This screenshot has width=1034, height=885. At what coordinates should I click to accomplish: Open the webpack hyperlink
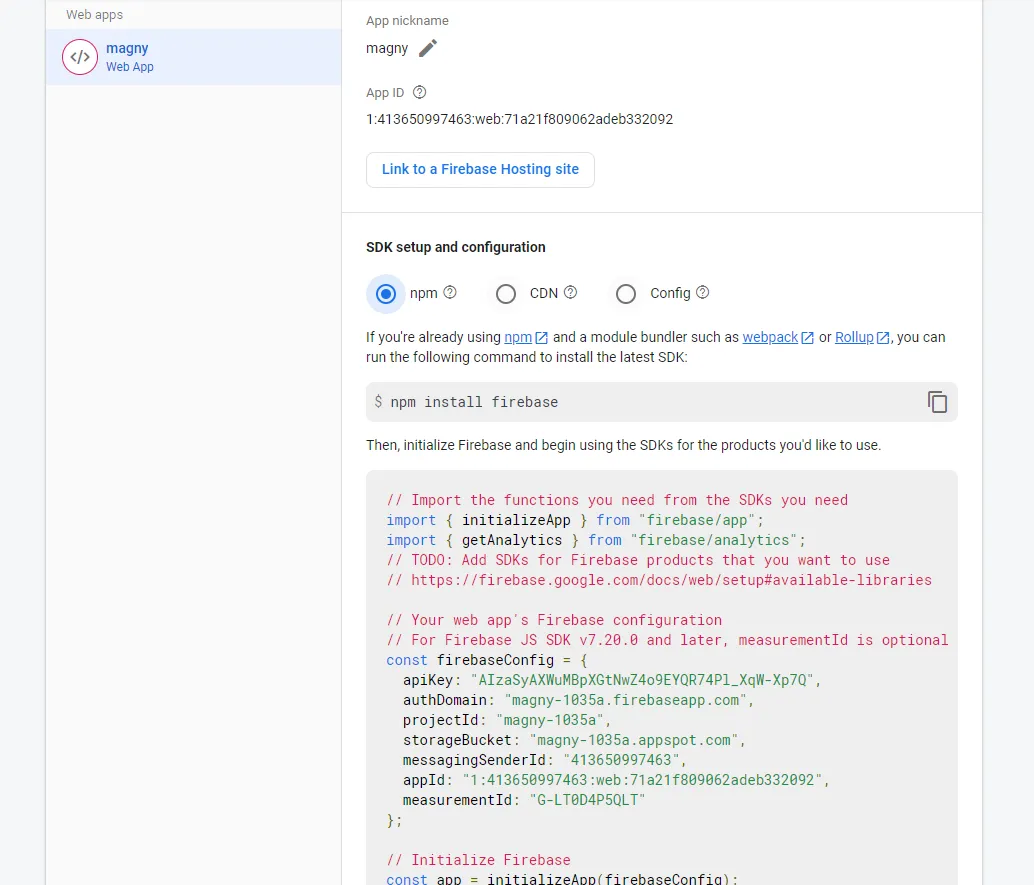[x=770, y=338]
